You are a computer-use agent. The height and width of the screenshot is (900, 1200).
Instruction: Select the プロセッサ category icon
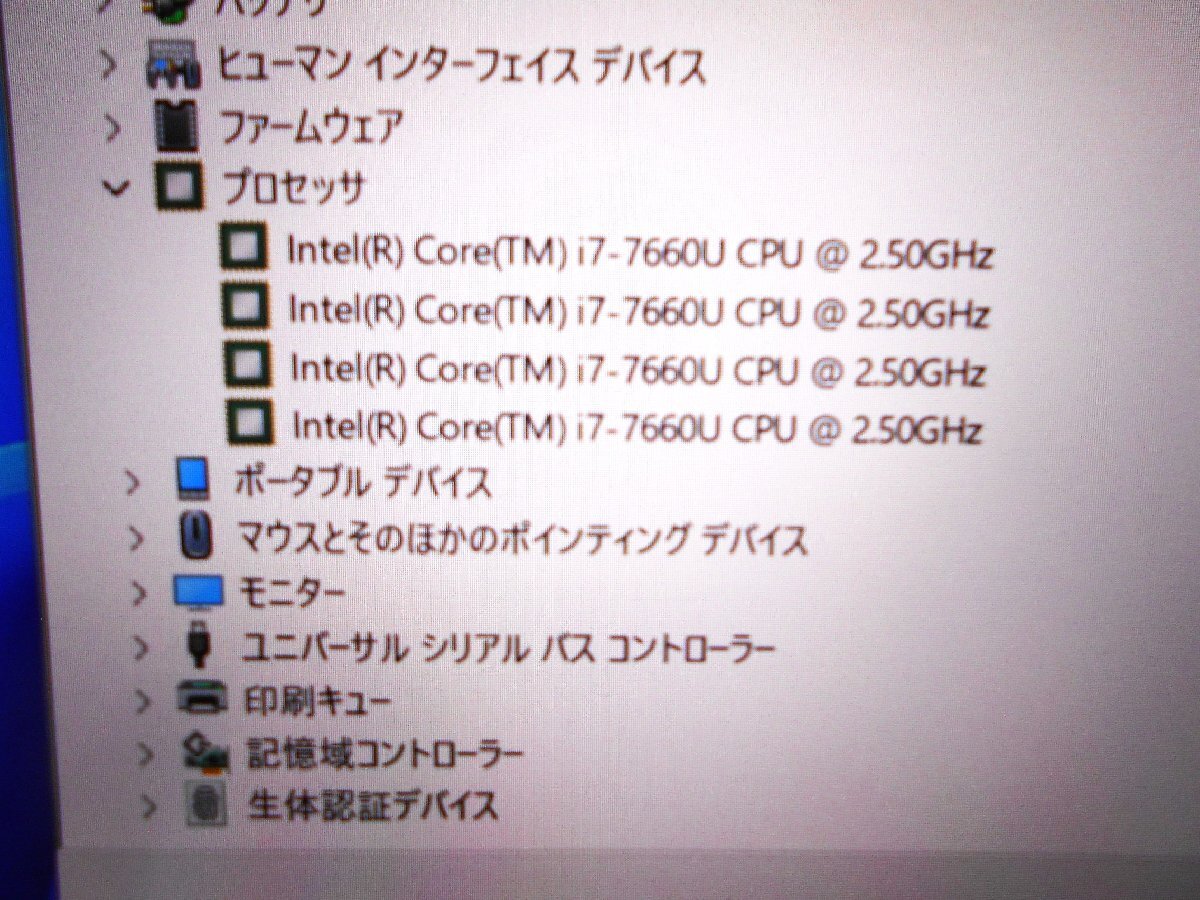180,188
